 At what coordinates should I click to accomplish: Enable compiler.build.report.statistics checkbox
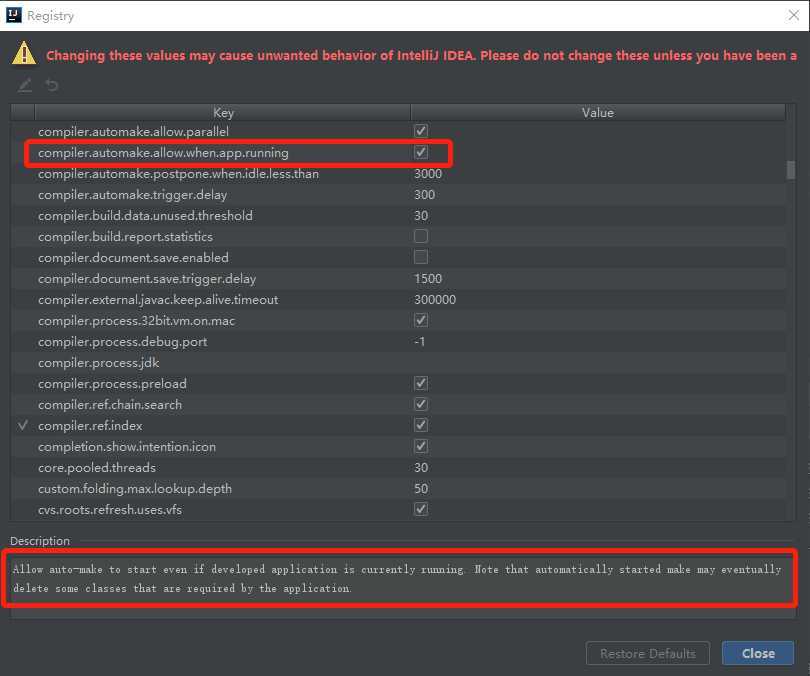tap(420, 236)
